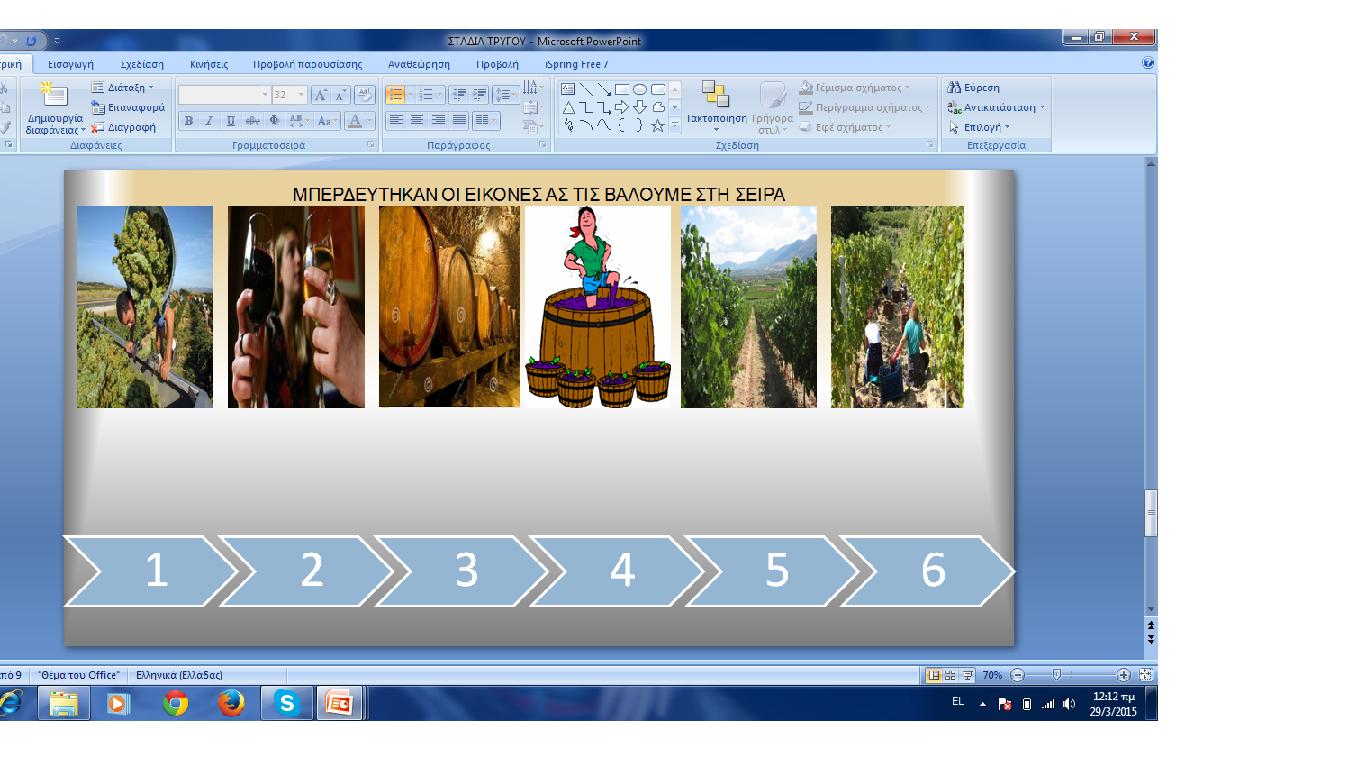Click the zoom slider handle
The image size is (1366, 768).
pos(1056,675)
